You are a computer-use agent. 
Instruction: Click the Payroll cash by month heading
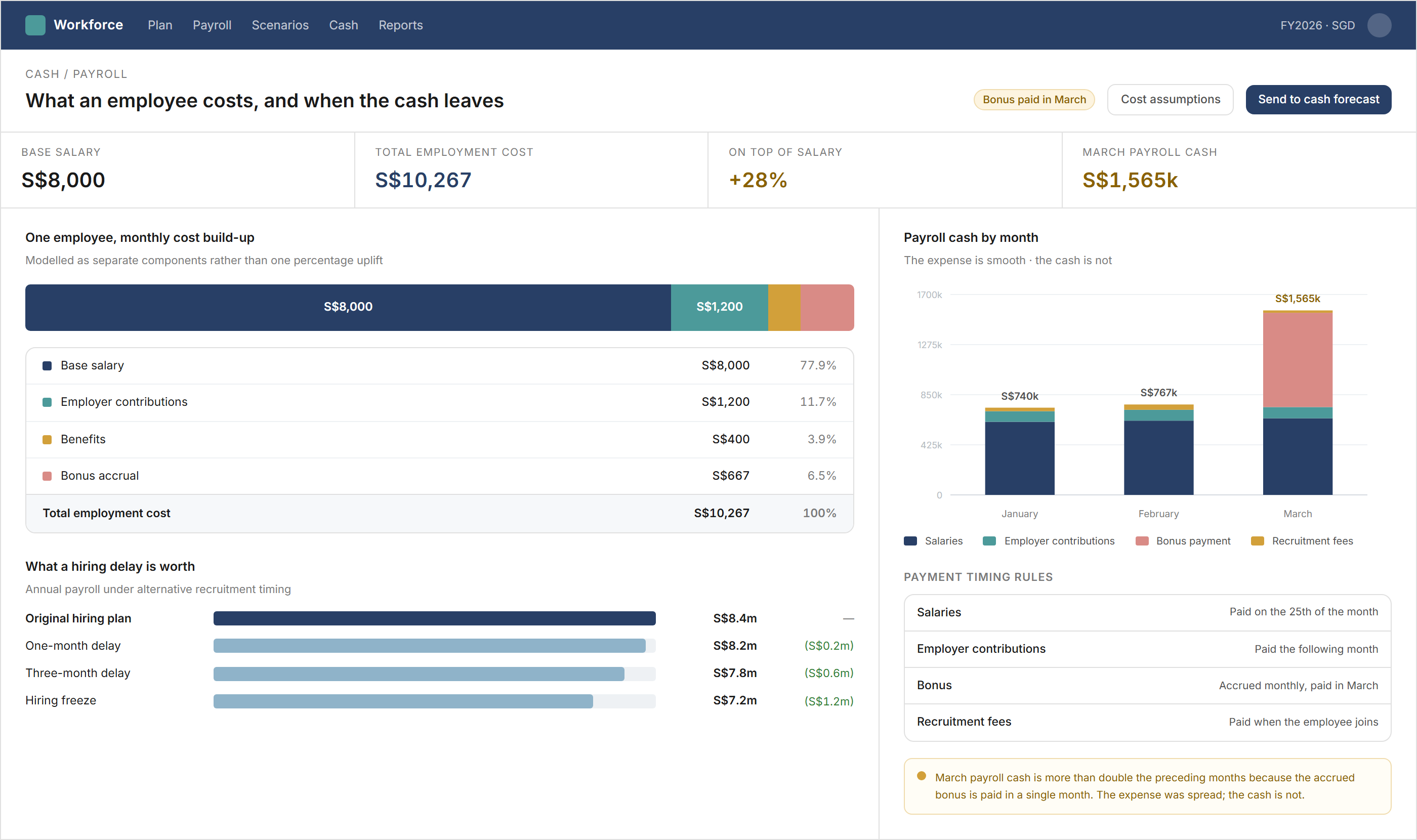pyautogui.click(x=970, y=238)
